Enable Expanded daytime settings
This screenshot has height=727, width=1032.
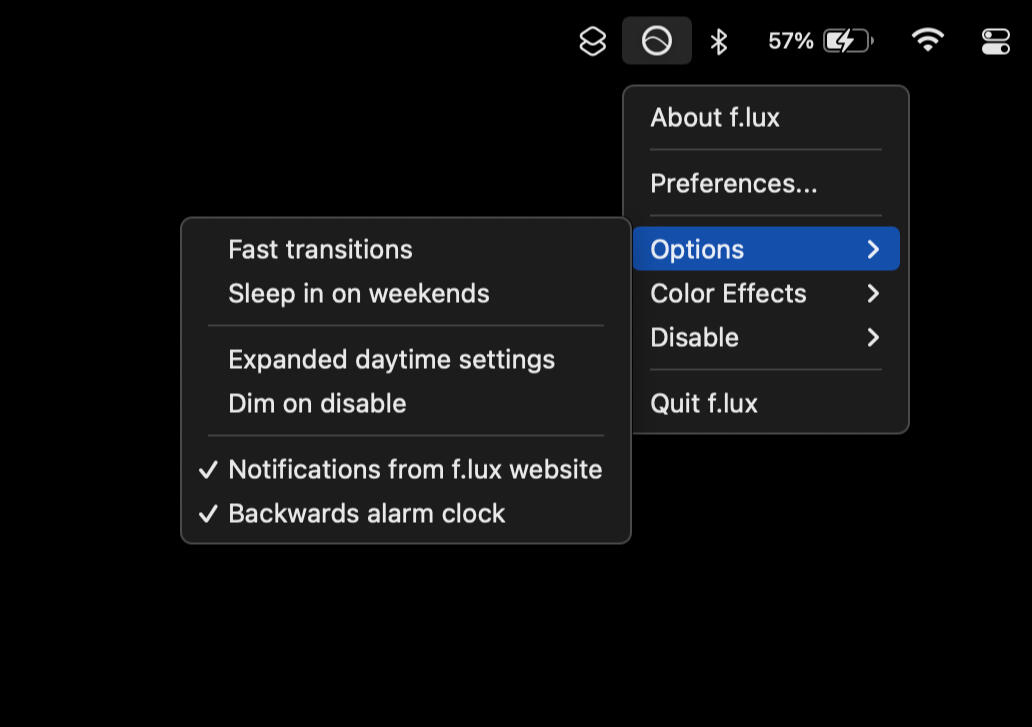(391, 359)
